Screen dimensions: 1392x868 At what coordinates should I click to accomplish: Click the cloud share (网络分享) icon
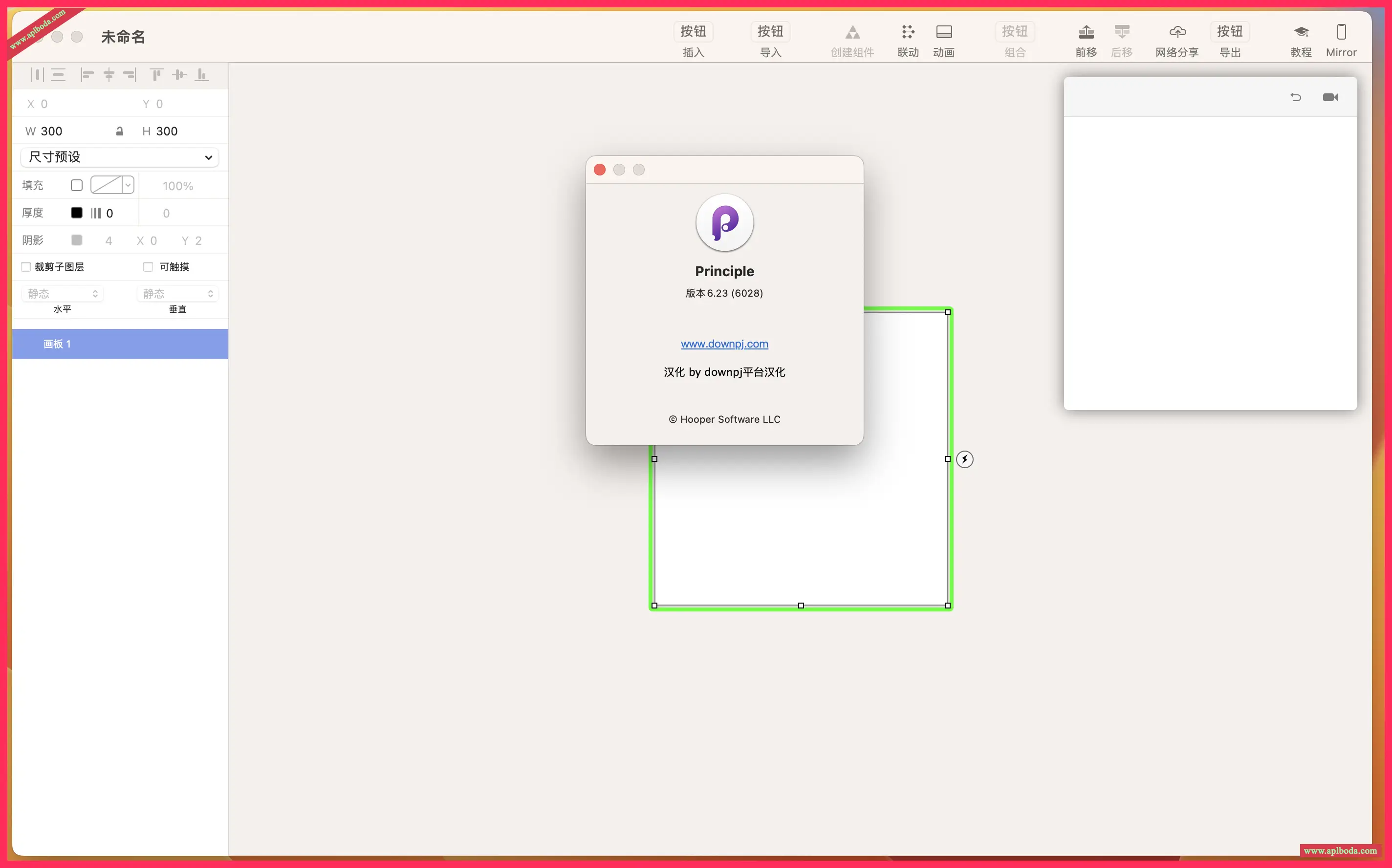click(x=1177, y=32)
